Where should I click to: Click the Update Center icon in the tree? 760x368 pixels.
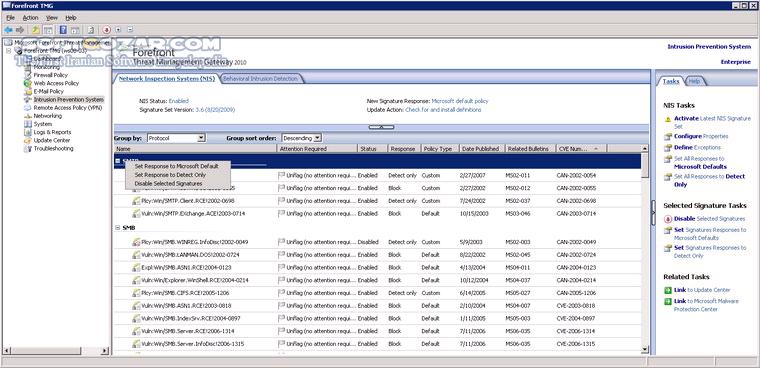(28, 141)
